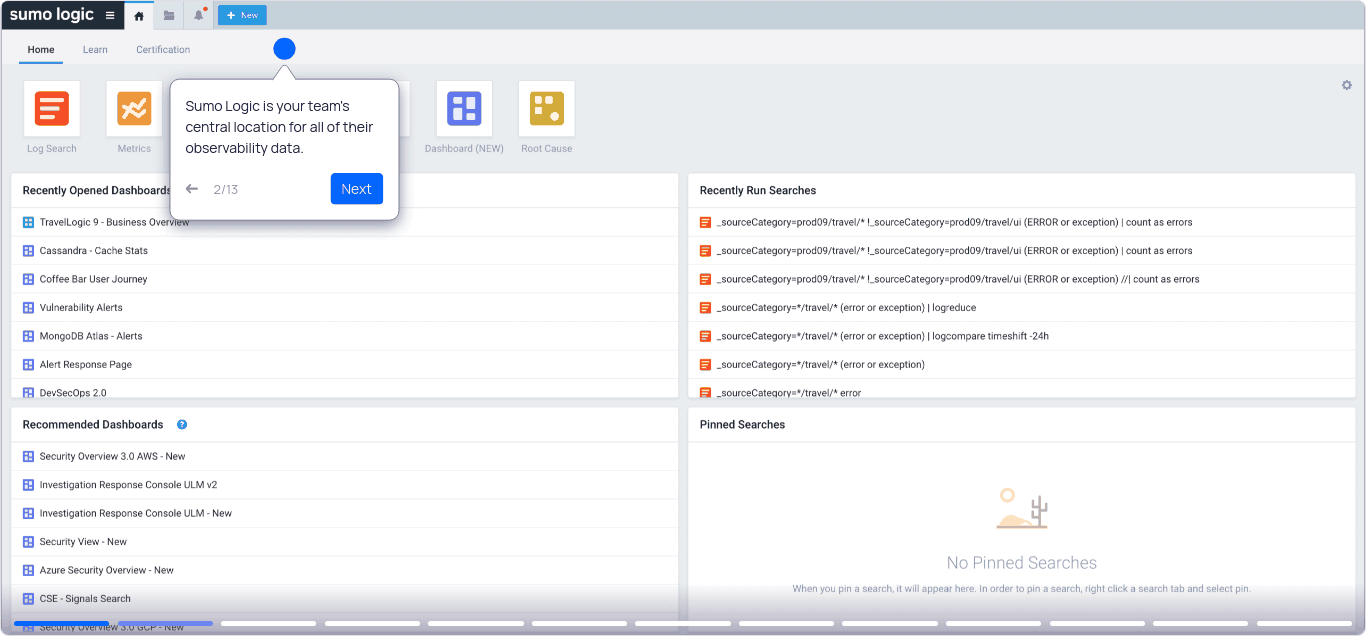Switch to the Learn tab

(x=95, y=49)
